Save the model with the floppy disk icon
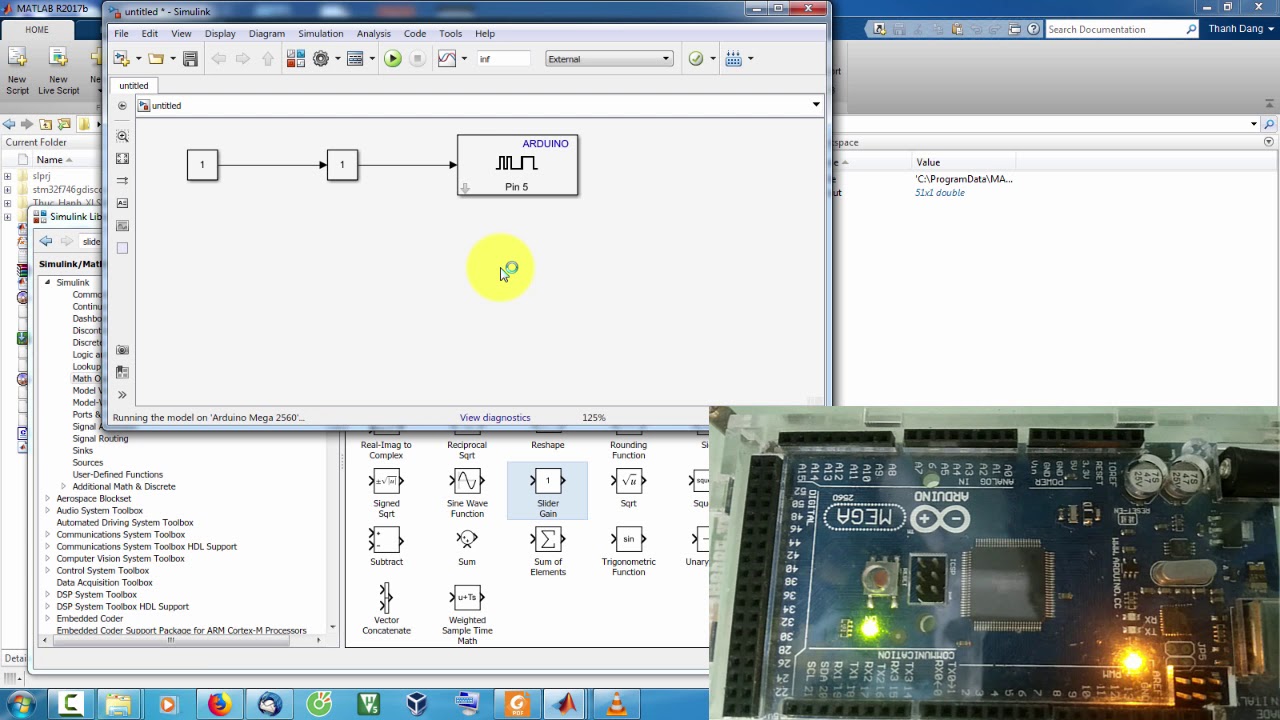 [x=190, y=59]
